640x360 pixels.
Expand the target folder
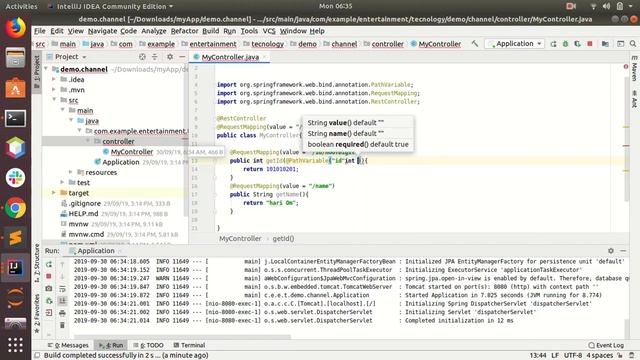(x=54, y=193)
